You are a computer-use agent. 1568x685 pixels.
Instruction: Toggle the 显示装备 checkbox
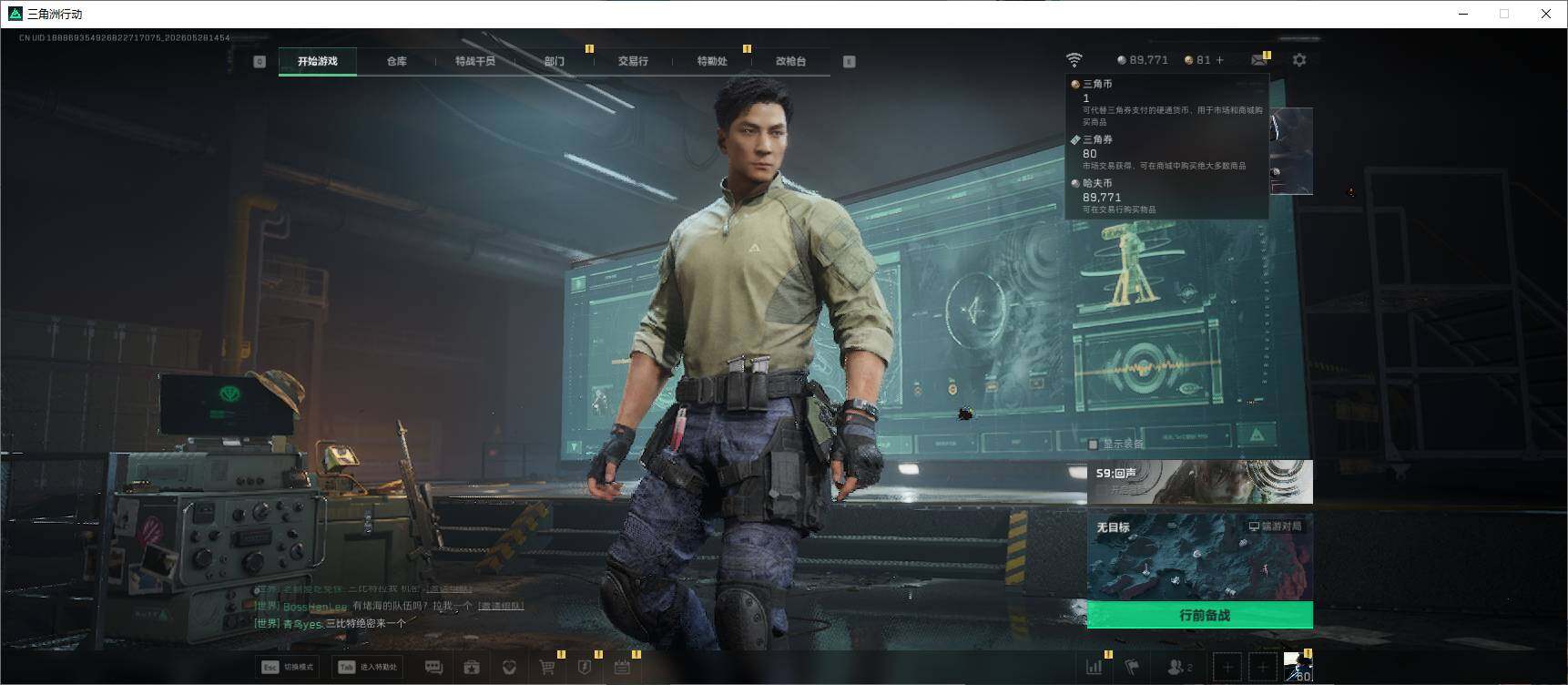(1094, 445)
